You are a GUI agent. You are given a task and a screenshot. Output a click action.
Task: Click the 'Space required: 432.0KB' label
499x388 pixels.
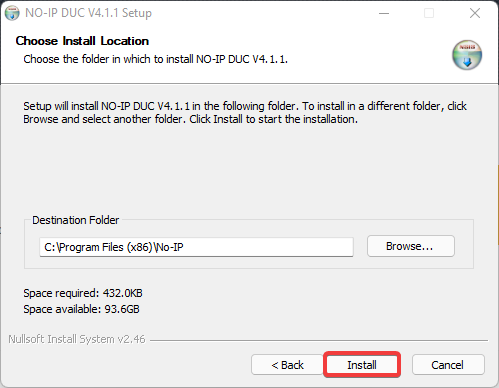pos(83,293)
